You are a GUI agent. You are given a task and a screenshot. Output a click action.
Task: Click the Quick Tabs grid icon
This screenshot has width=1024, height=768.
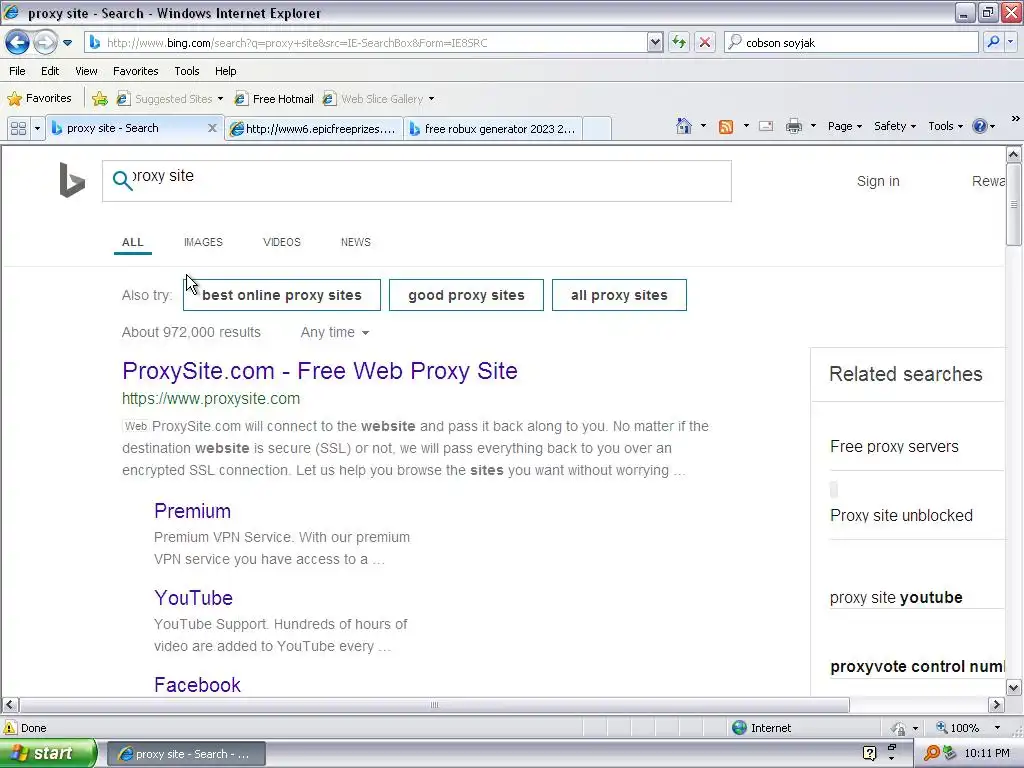(18, 128)
